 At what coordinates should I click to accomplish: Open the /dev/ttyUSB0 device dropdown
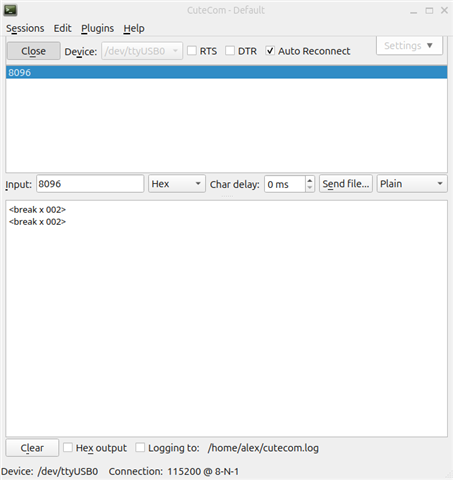(142, 51)
